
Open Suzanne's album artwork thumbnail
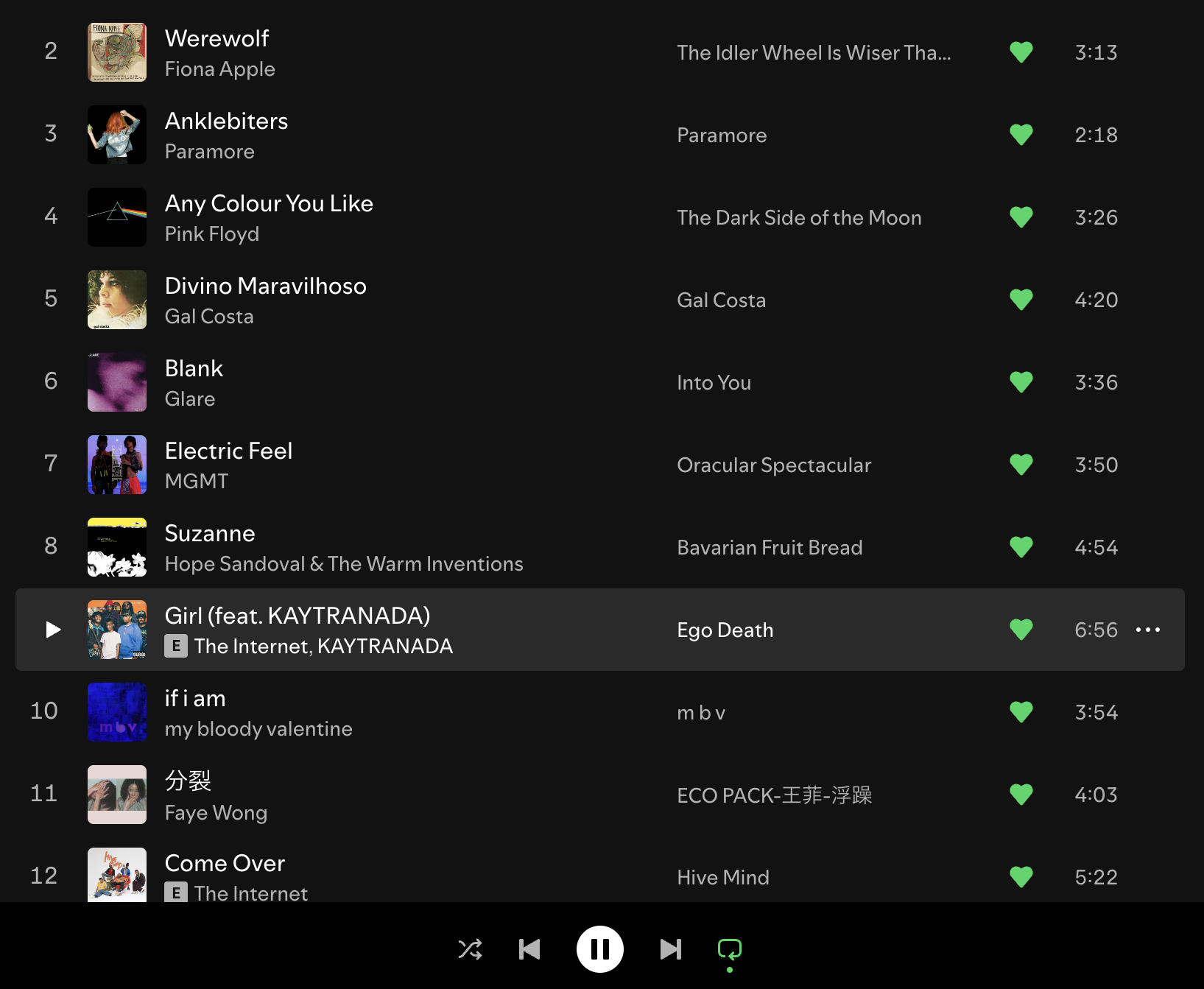click(117, 547)
